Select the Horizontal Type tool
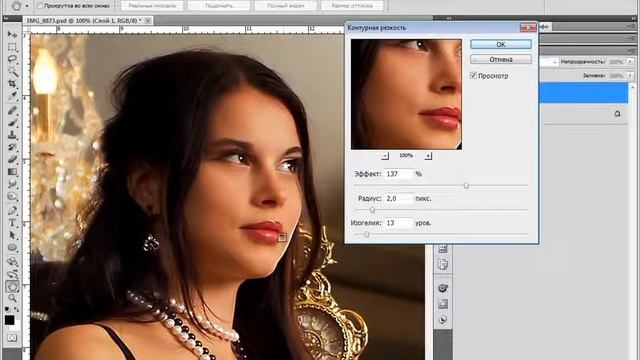Image resolution: width=640 pixels, height=360 pixels. (x=12, y=223)
